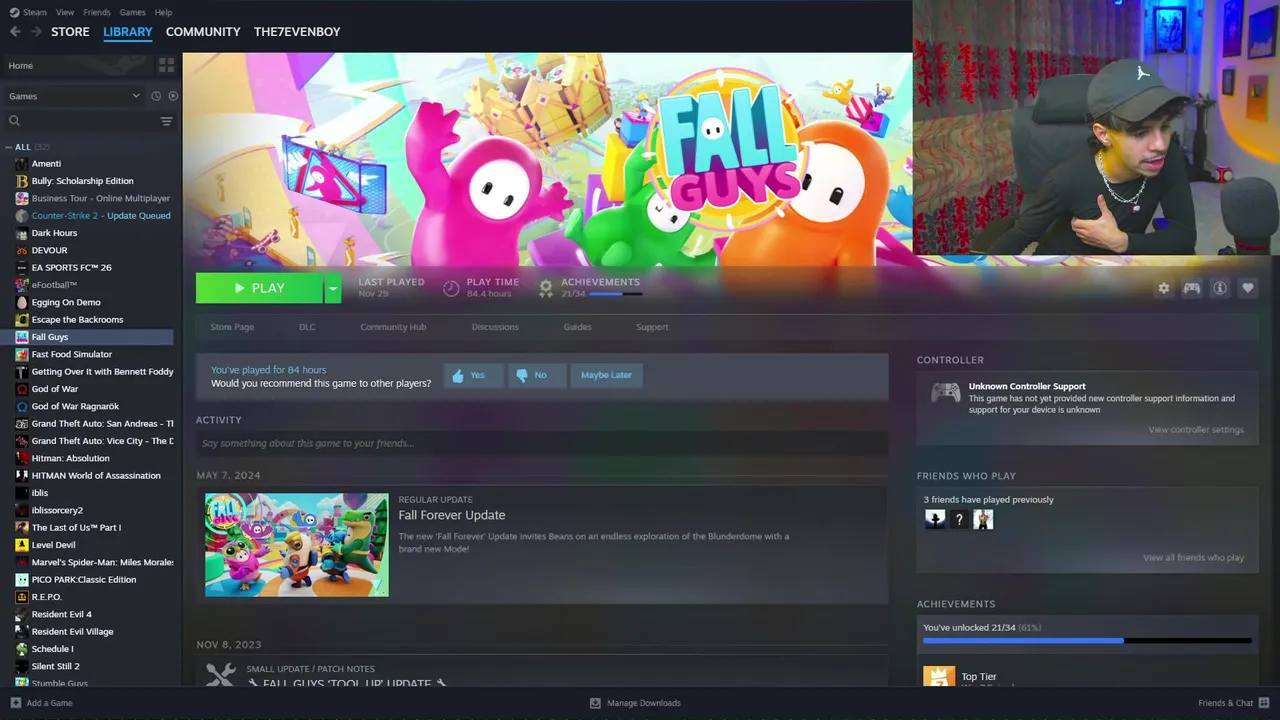Click the play-ready filter icon in sidebar

tap(173, 96)
